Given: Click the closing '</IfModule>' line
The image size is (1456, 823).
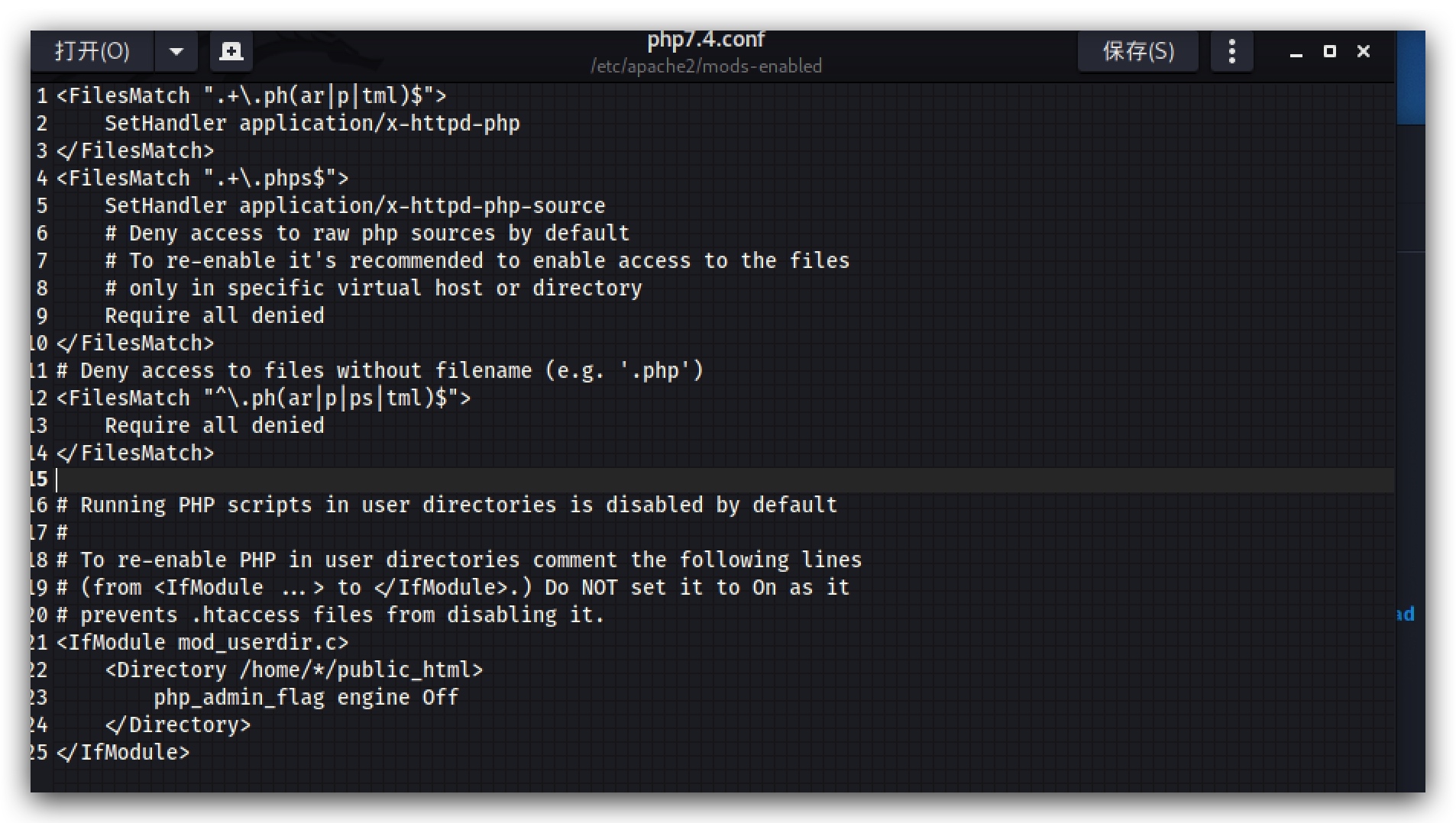Looking at the screenshot, I should [123, 752].
